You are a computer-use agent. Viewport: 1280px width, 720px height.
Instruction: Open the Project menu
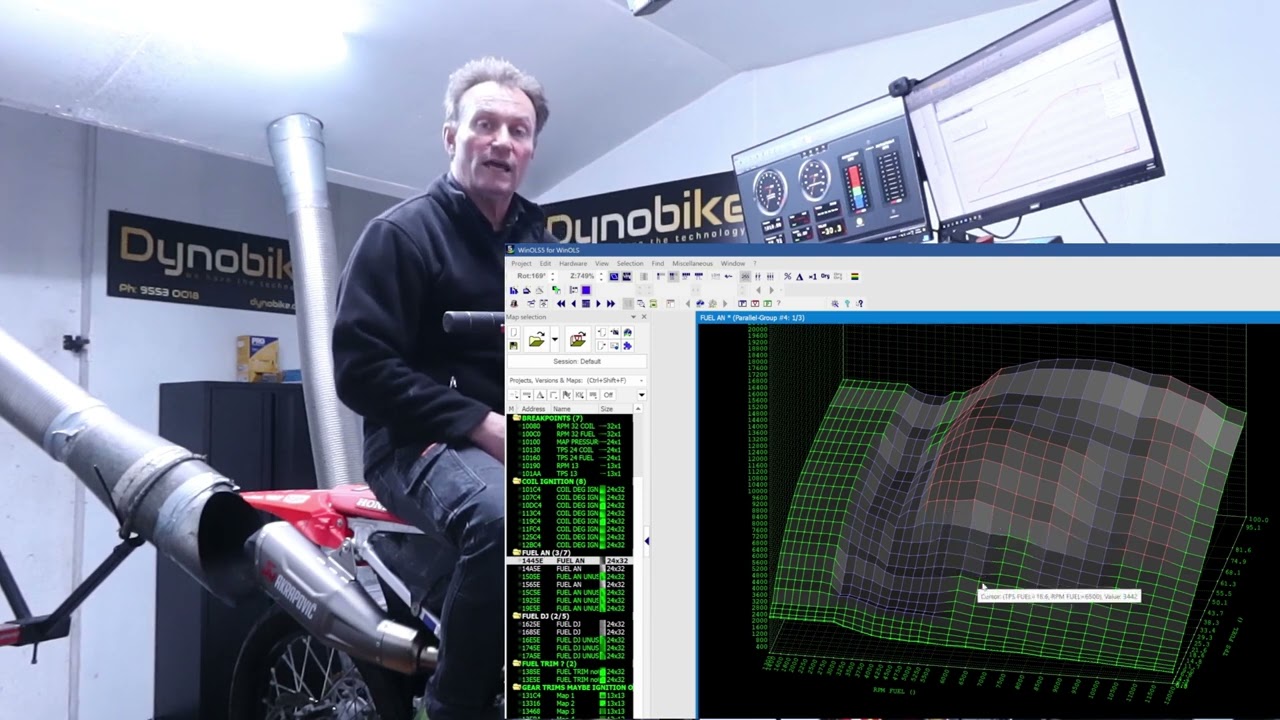pyautogui.click(x=522, y=263)
